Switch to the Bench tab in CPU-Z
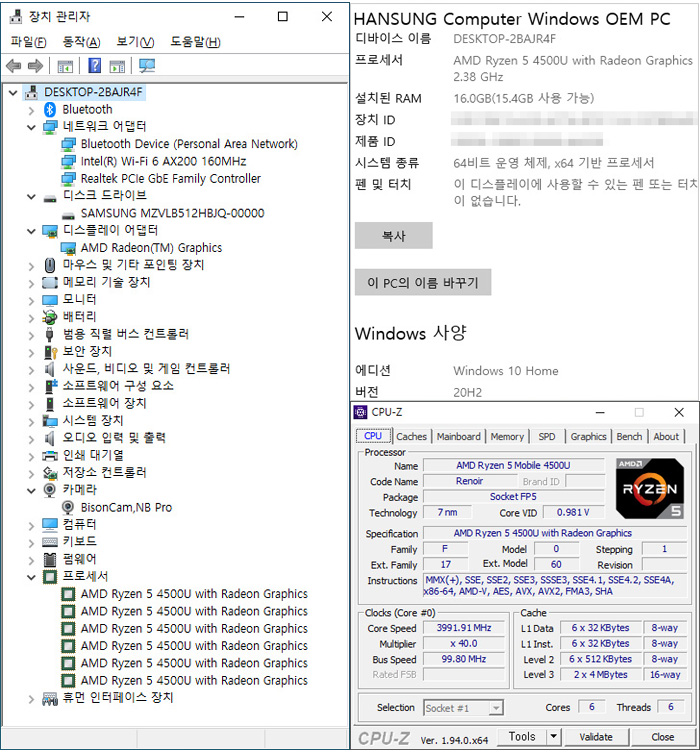 click(629, 436)
